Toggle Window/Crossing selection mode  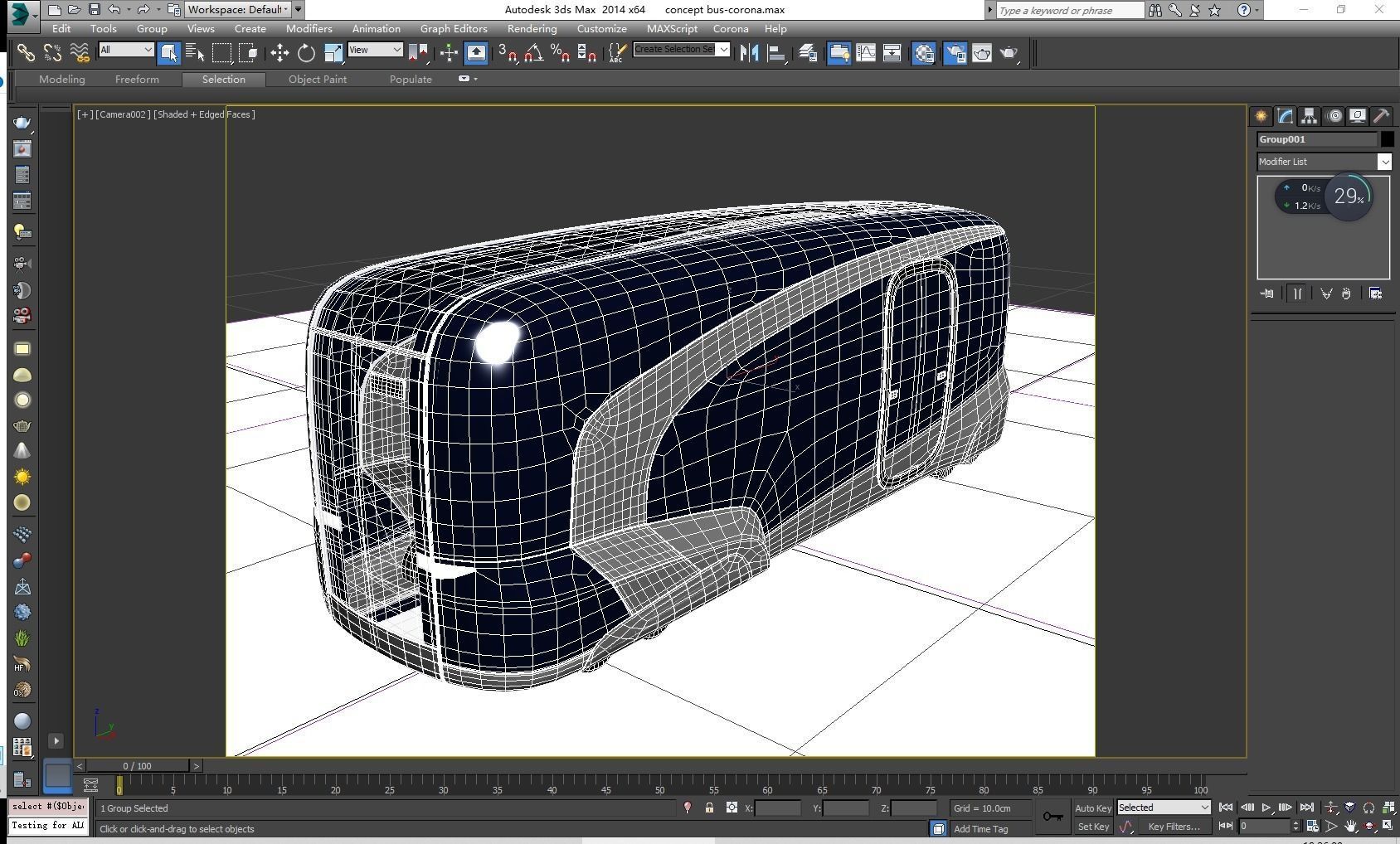tap(248, 53)
